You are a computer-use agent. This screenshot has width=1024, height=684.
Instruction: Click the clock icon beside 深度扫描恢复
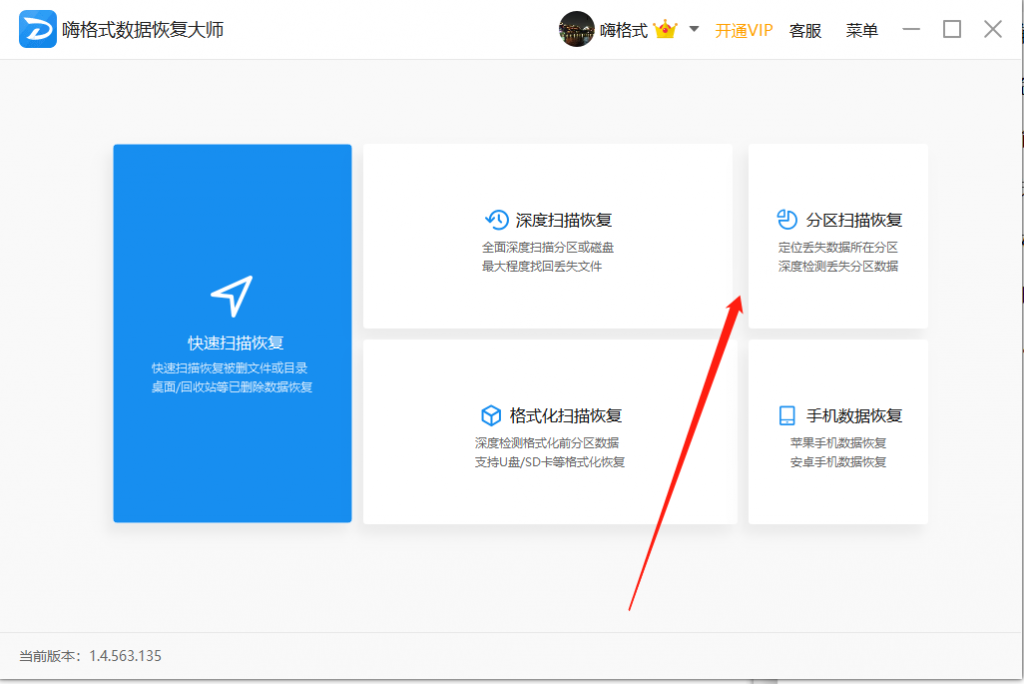point(496,220)
